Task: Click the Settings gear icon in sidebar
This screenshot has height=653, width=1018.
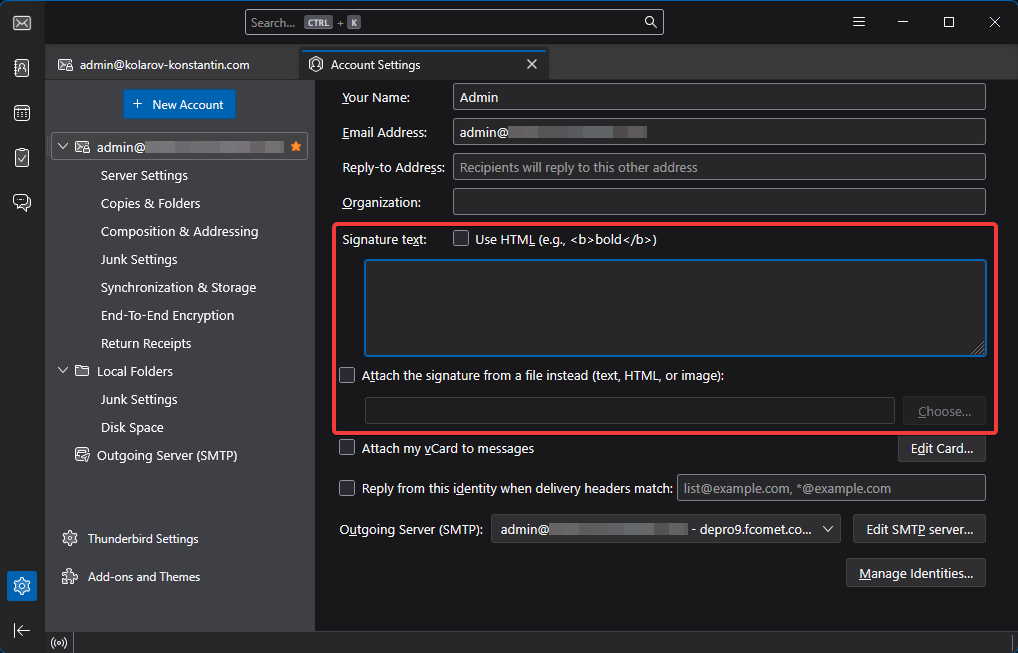Action: [22, 586]
